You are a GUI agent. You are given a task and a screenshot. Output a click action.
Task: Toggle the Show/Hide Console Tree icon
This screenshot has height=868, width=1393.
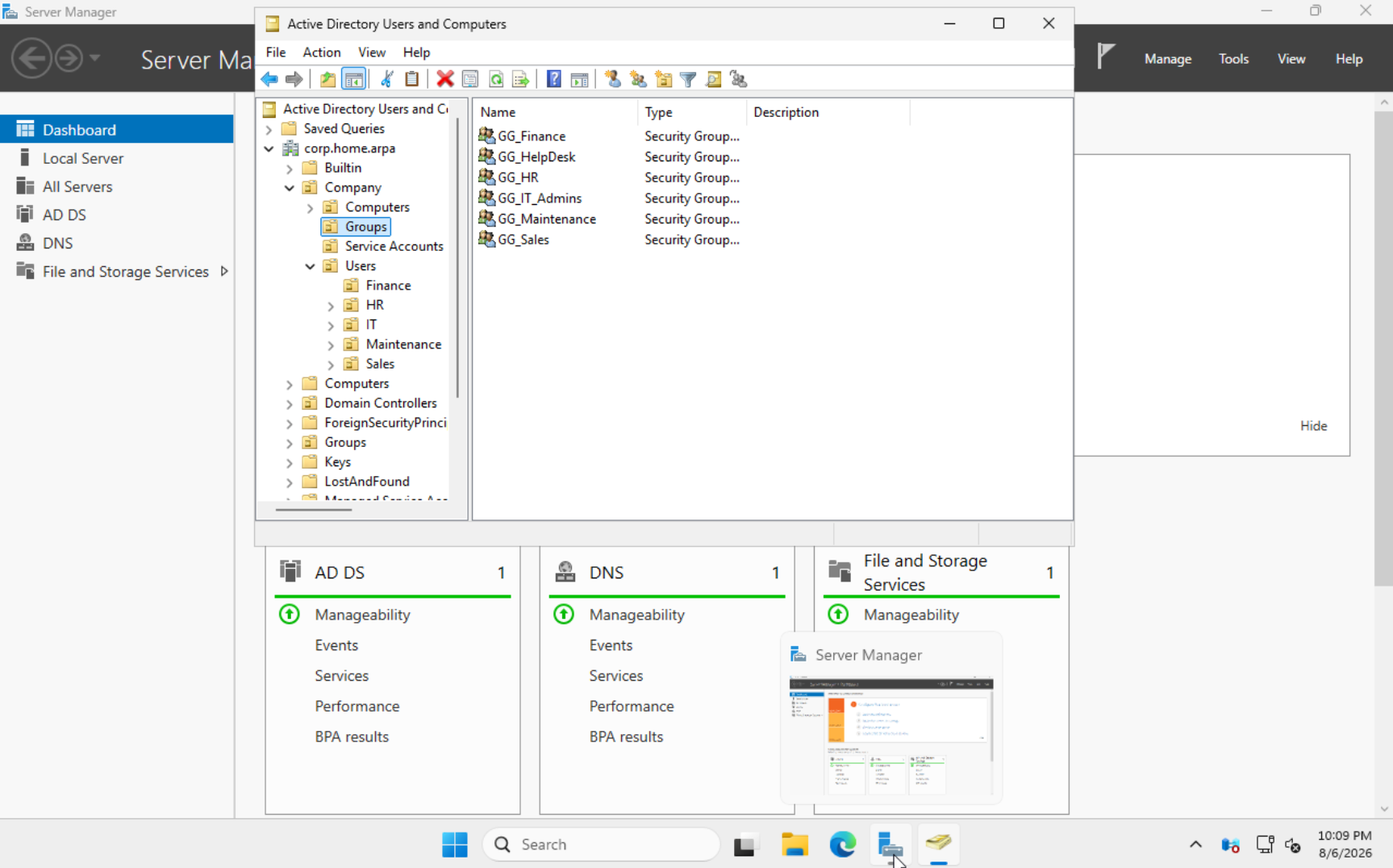pos(353,79)
